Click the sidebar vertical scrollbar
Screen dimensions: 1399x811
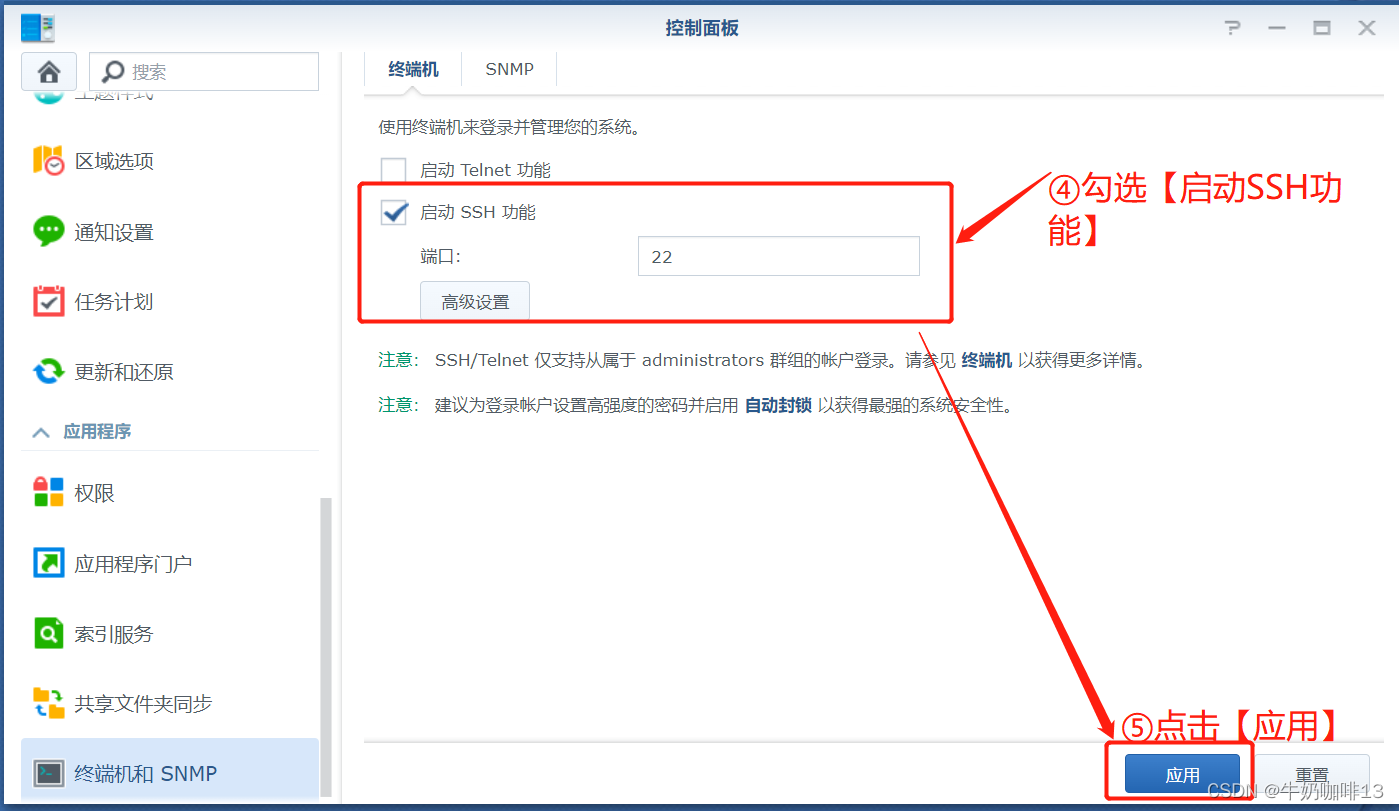coord(325,650)
